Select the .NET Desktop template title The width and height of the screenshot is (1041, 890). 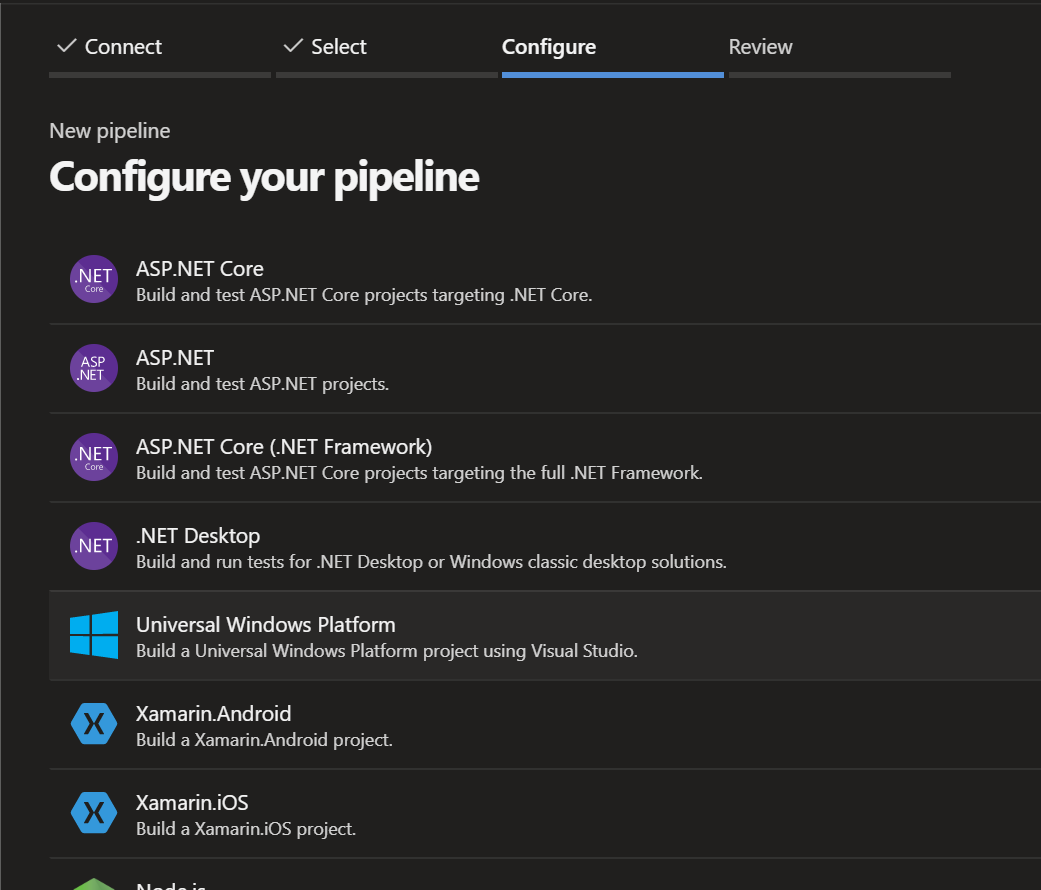198,536
